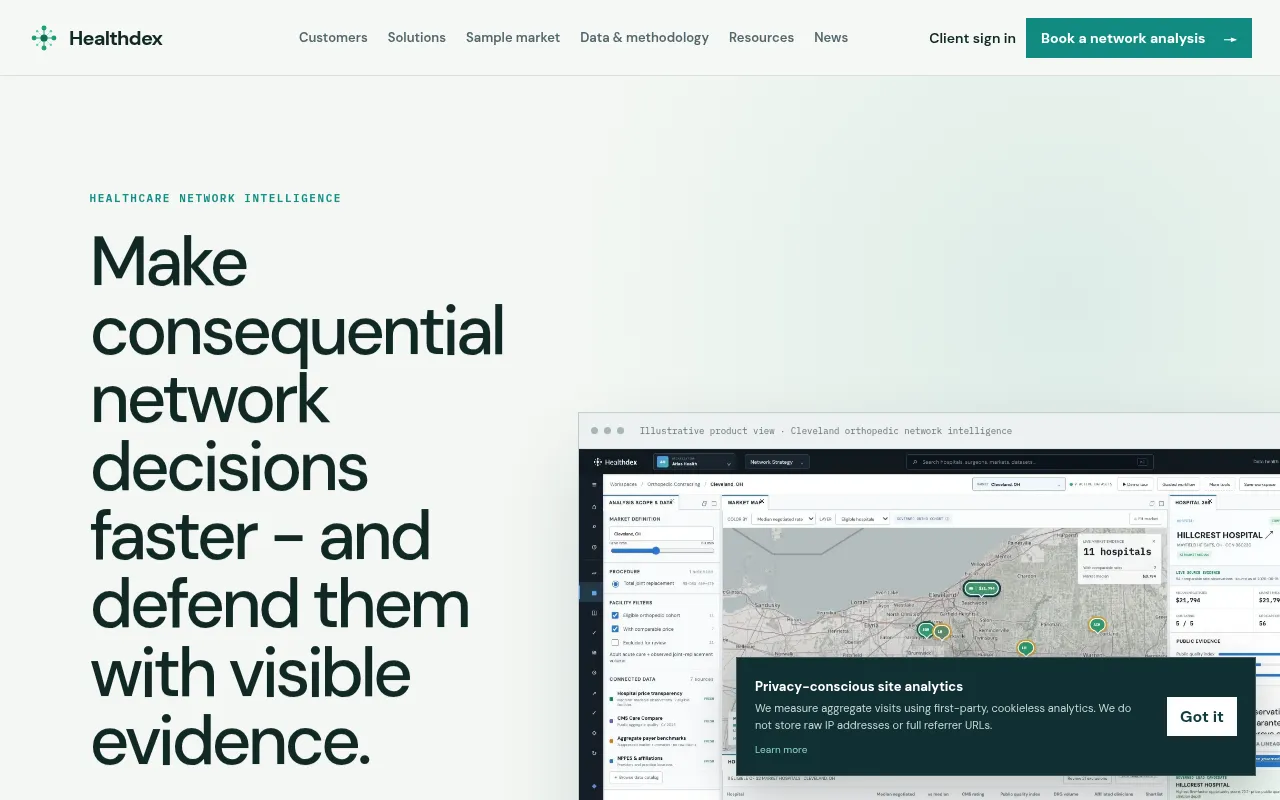
Task: Open the Cleveland, OH market selector dropdown
Action: (1019, 484)
